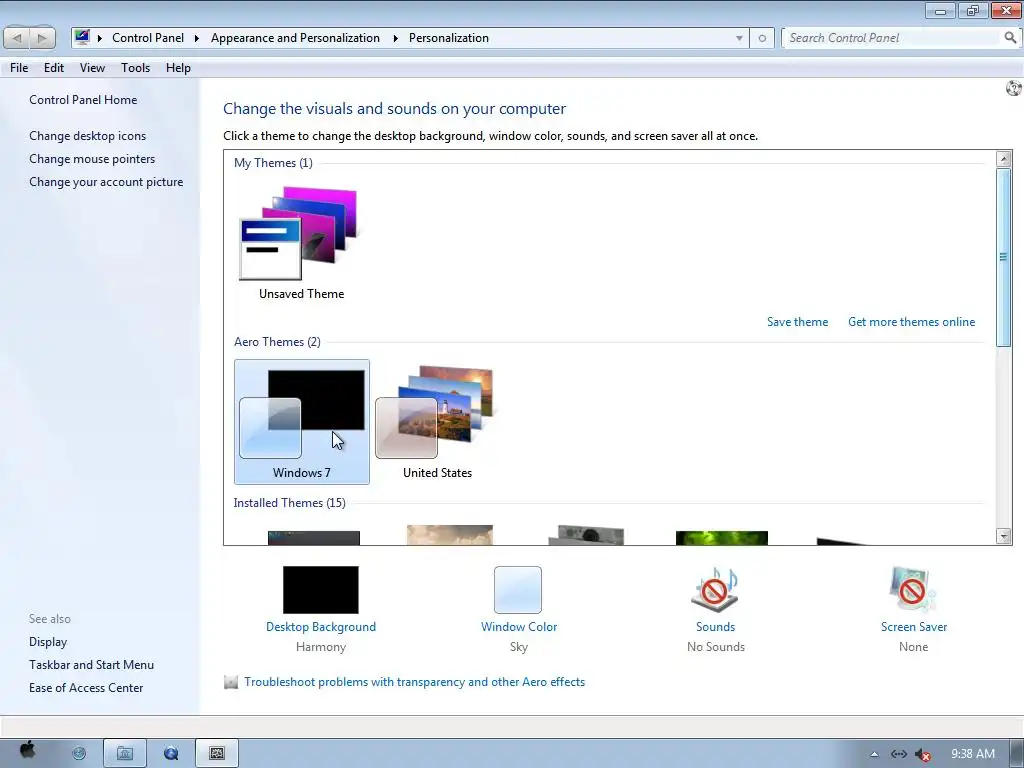Open Ease of Access Center
This screenshot has height=768, width=1024.
(86, 688)
